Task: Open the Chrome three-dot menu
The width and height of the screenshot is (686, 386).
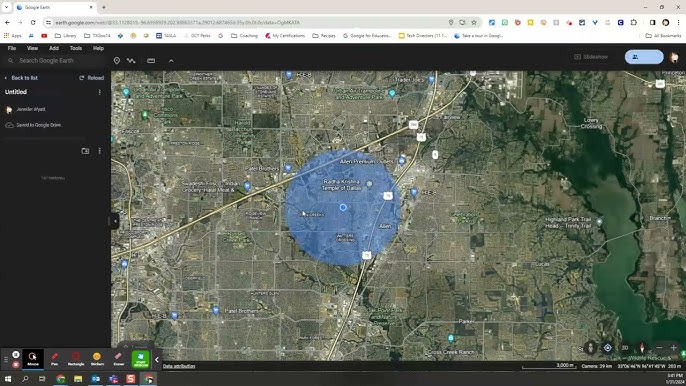Action: (679, 22)
